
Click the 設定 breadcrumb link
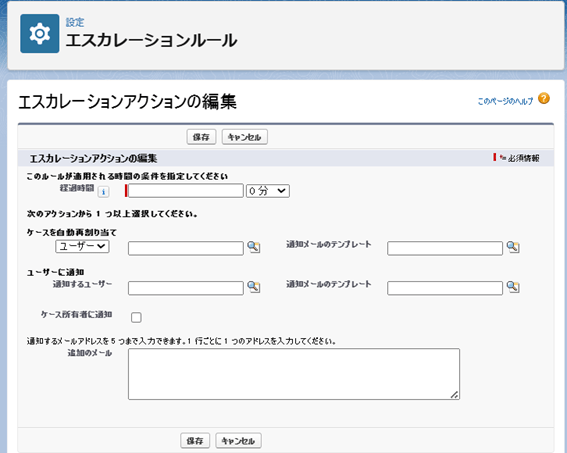point(75,22)
